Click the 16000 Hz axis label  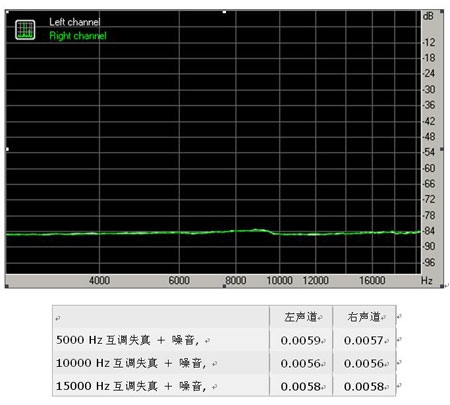[372, 281]
